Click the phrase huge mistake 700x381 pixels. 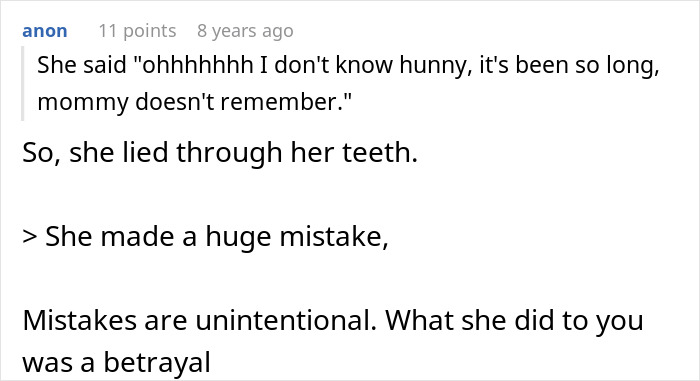(x=296, y=237)
